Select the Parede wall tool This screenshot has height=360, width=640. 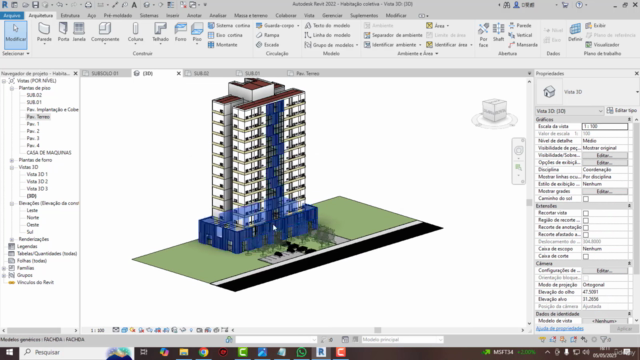44,33
